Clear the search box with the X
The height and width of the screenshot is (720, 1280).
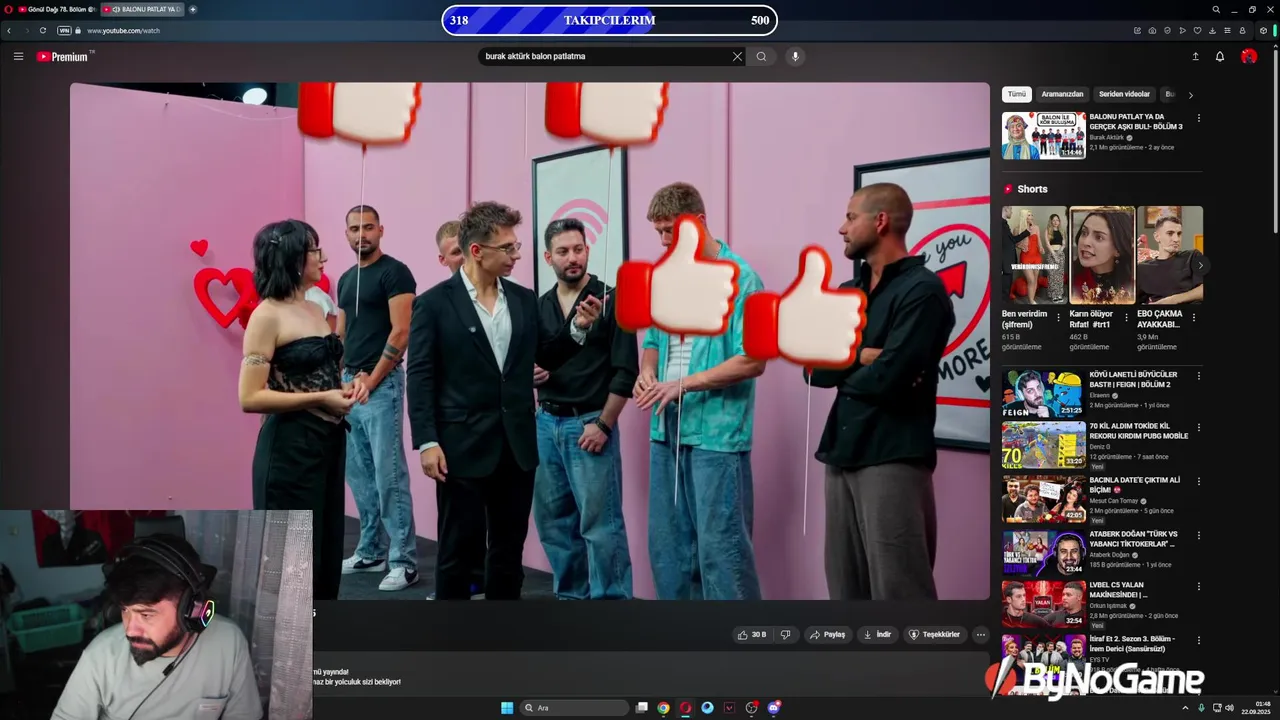[737, 56]
